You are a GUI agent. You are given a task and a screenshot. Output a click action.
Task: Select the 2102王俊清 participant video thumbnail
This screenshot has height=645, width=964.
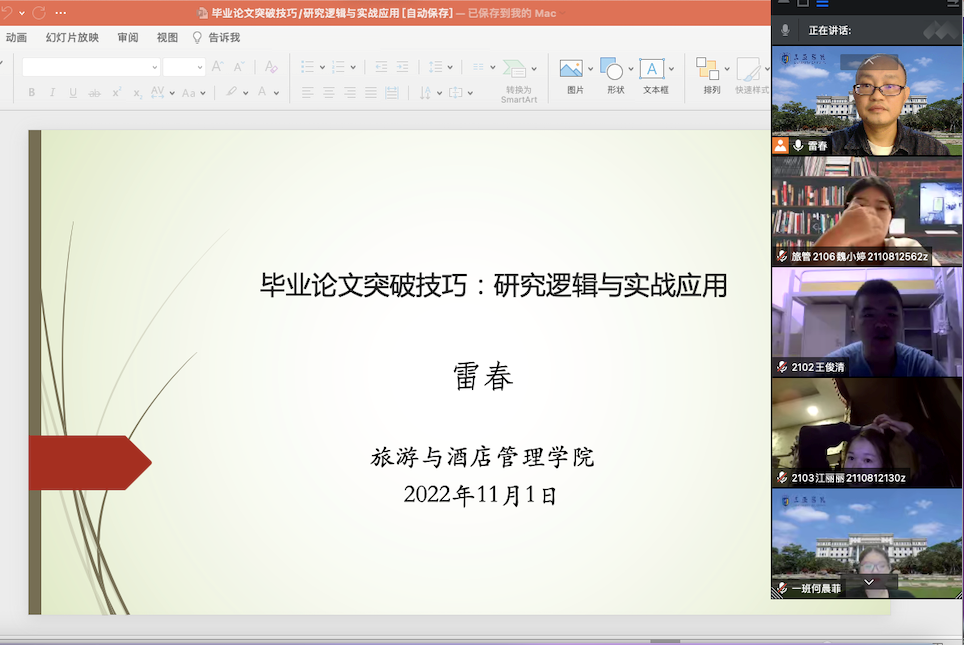point(867,321)
